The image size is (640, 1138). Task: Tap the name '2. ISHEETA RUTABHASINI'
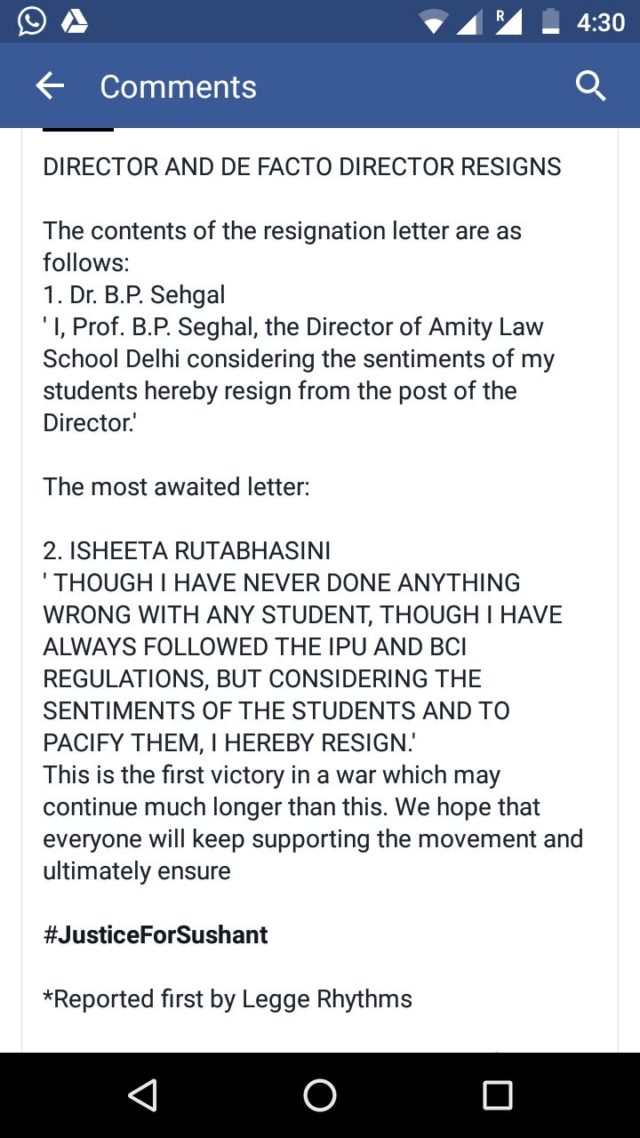[x=186, y=551]
